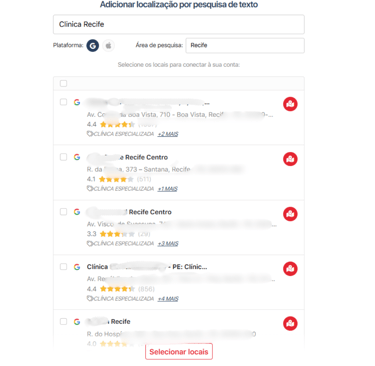Open red map icon for 3.3-rated result

pos(290,214)
